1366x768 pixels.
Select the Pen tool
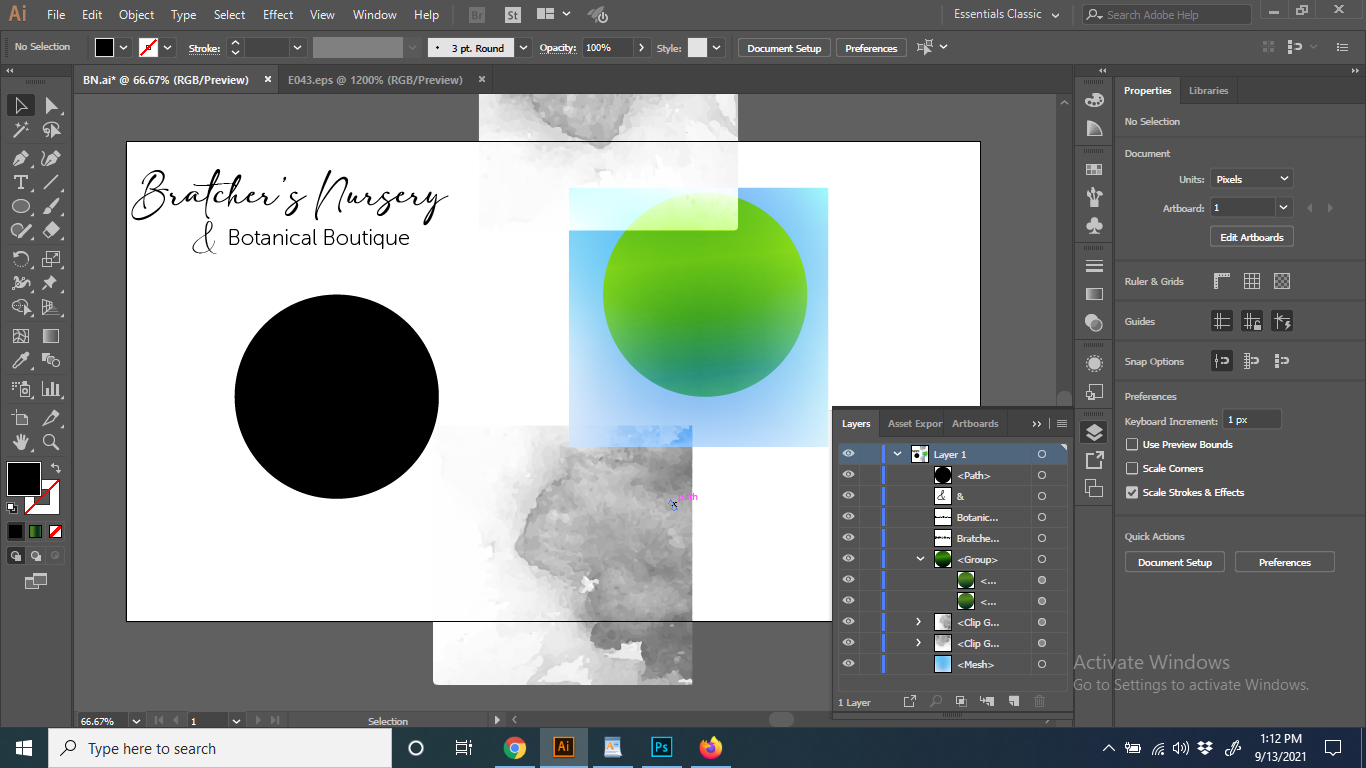pyautogui.click(x=20, y=158)
